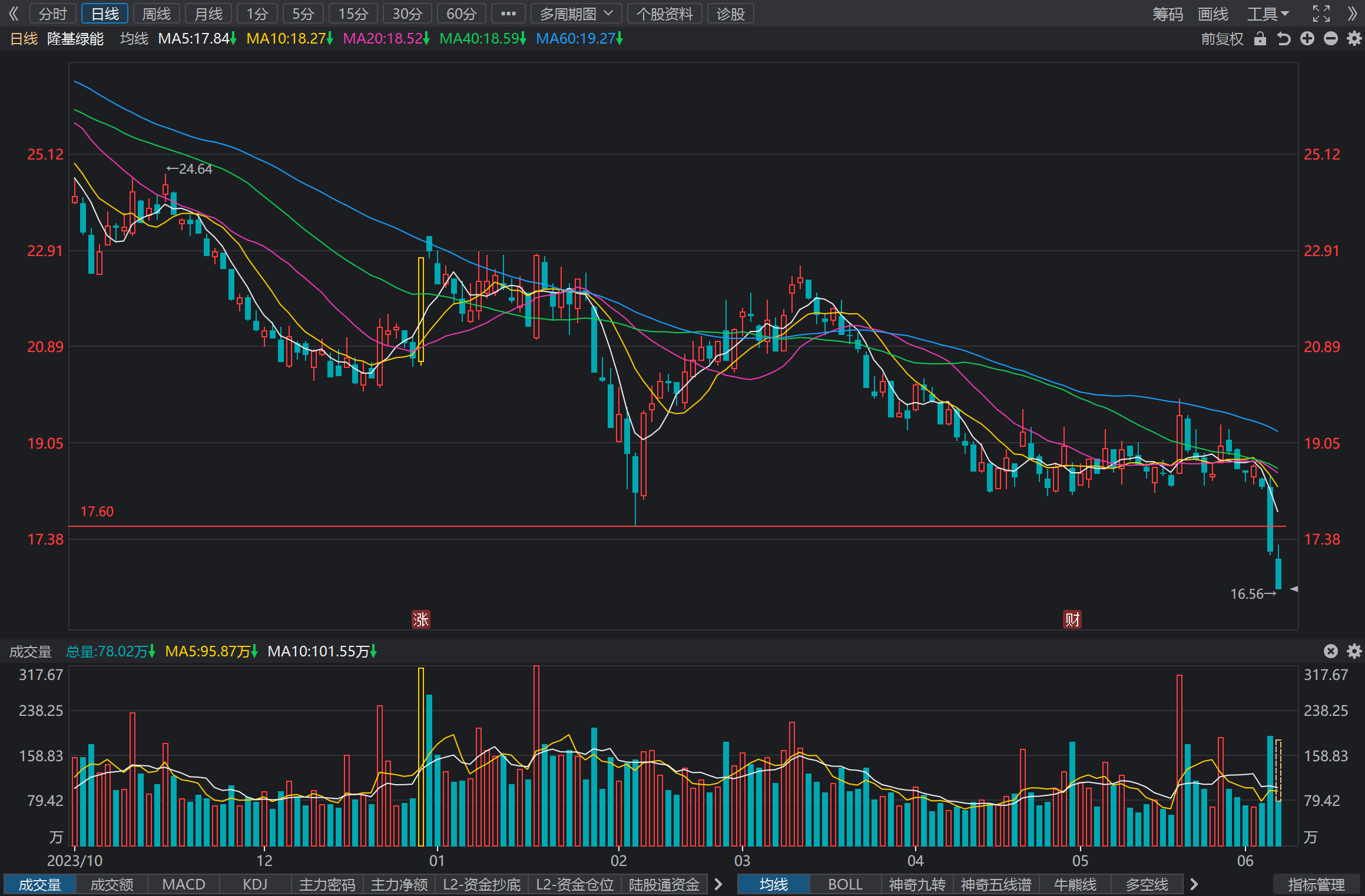Screen dimensions: 1365x896
Task: Click the 17.60 horizontal price line label
Action: point(97,512)
